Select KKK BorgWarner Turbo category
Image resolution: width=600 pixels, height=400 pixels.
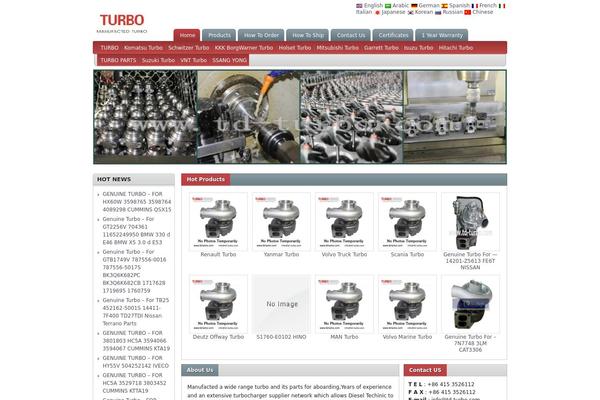244,48
